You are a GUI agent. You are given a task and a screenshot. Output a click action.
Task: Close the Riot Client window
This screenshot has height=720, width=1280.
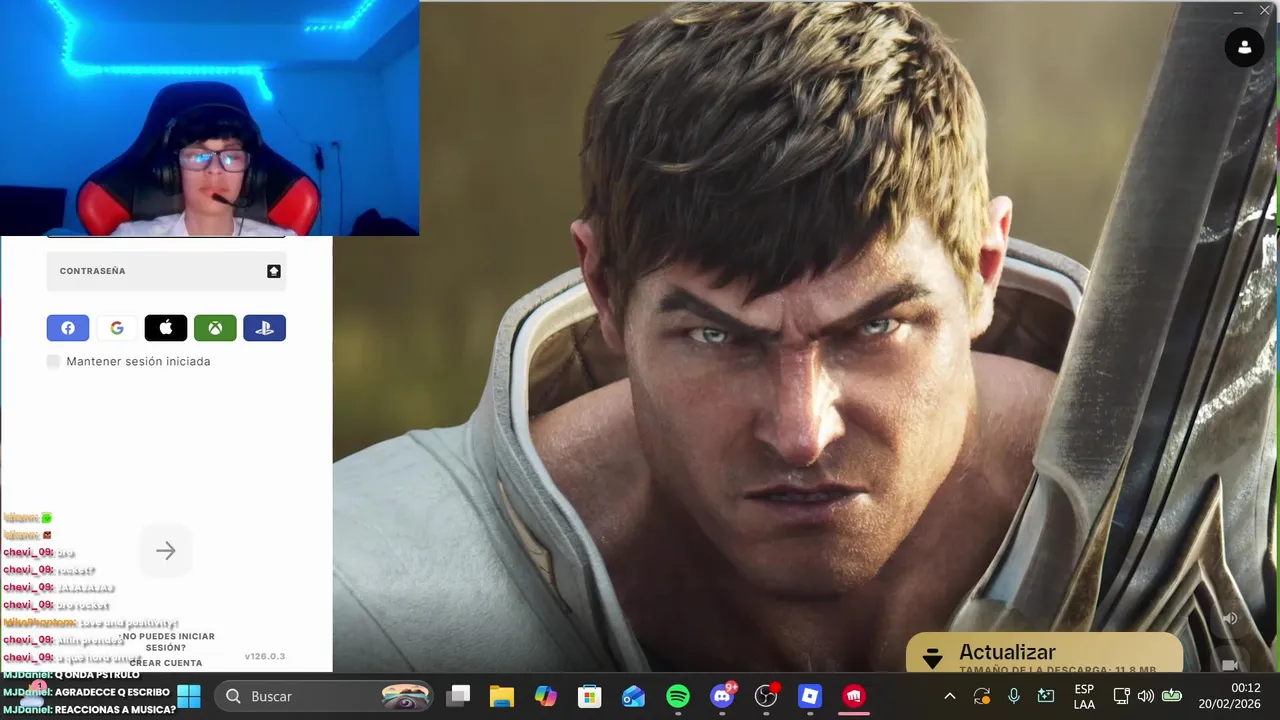(1265, 12)
